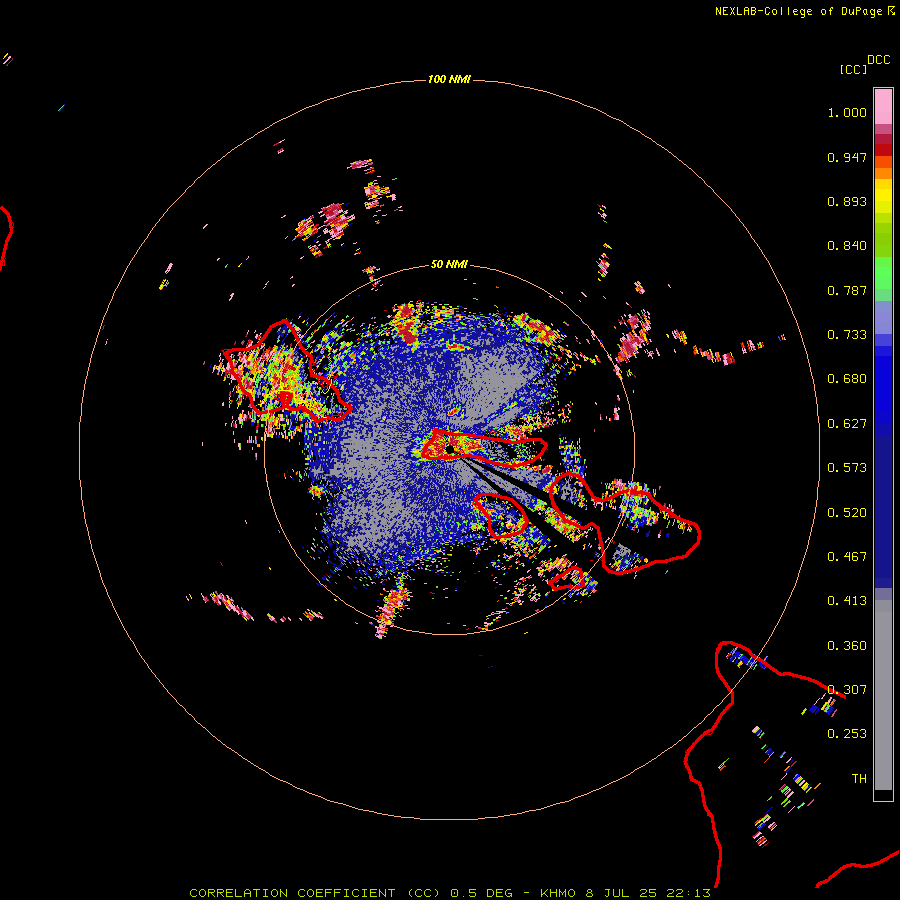Click the 0.947 scale value

coord(847,157)
